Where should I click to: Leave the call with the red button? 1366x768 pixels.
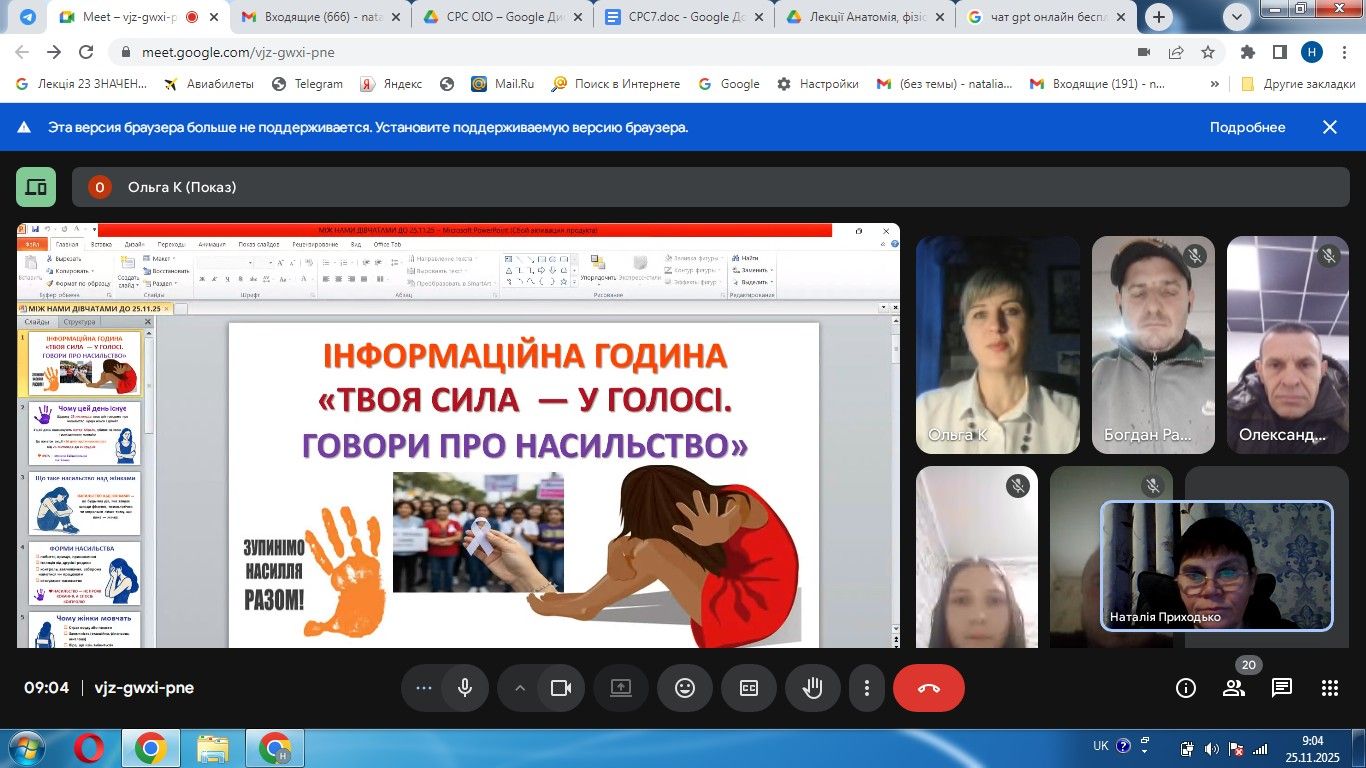coord(928,688)
